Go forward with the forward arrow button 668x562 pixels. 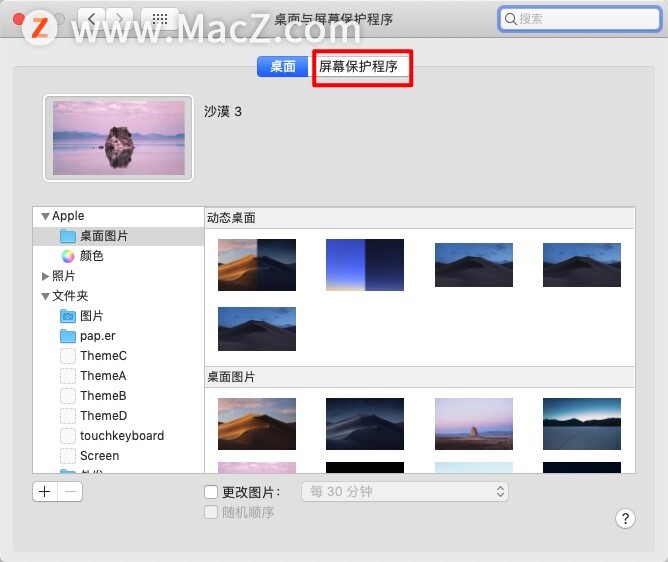120,19
